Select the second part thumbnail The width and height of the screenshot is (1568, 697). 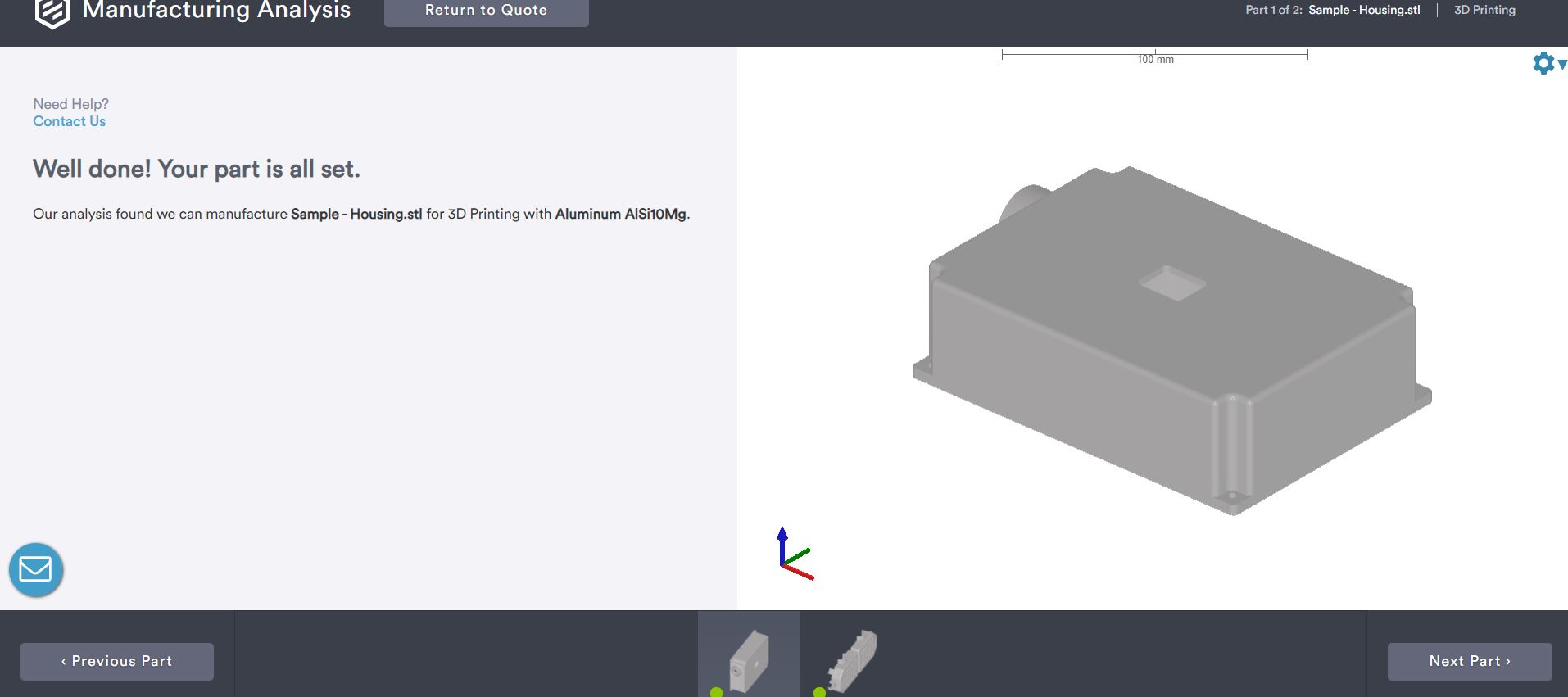852,658
